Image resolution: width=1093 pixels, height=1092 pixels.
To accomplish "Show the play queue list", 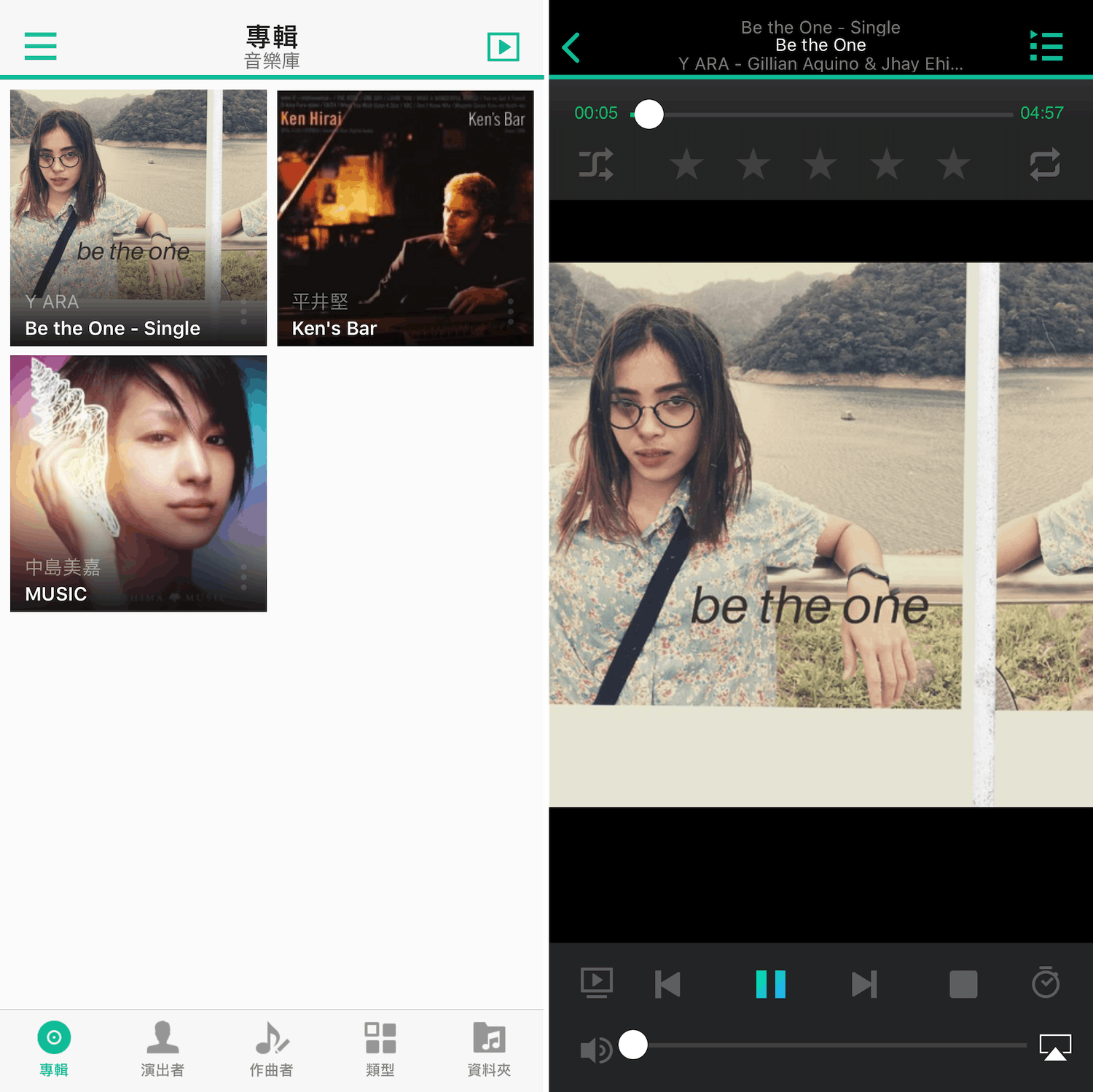I will [x=1046, y=46].
